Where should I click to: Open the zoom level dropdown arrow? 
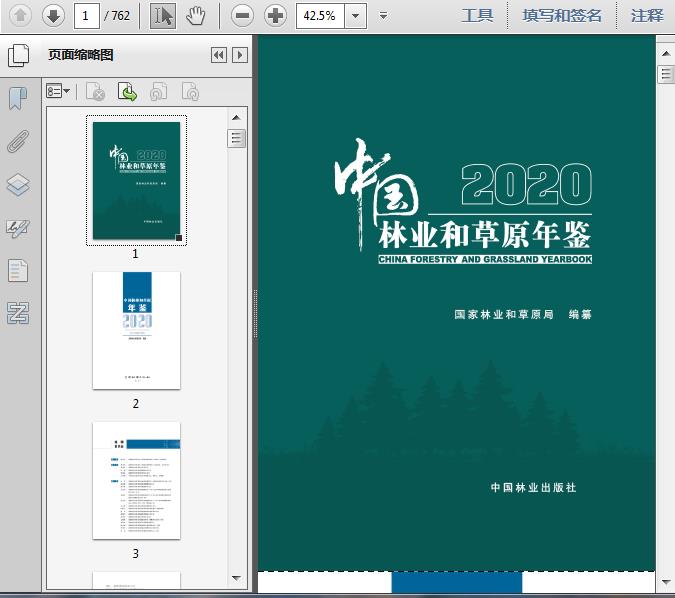click(356, 16)
